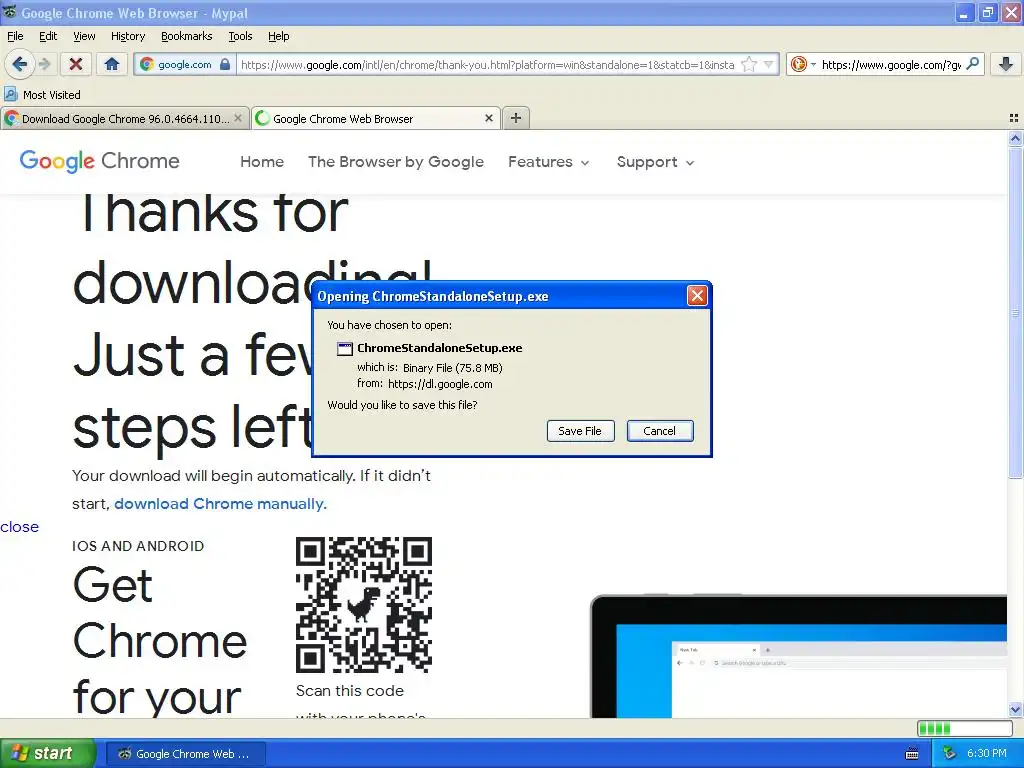Click the Chrome QR code image
The height and width of the screenshot is (768, 1024).
[364, 605]
